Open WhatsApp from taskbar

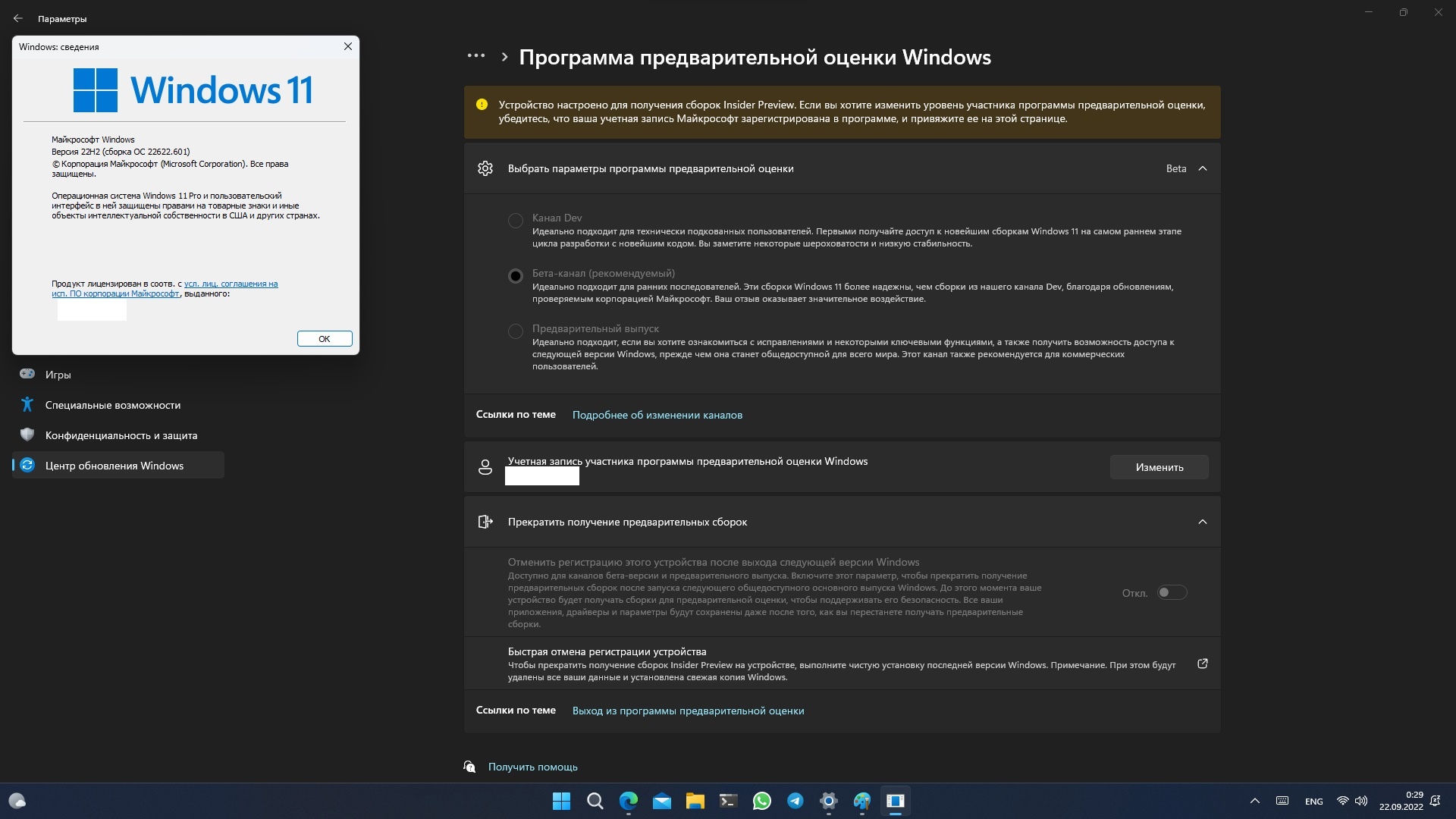762,801
